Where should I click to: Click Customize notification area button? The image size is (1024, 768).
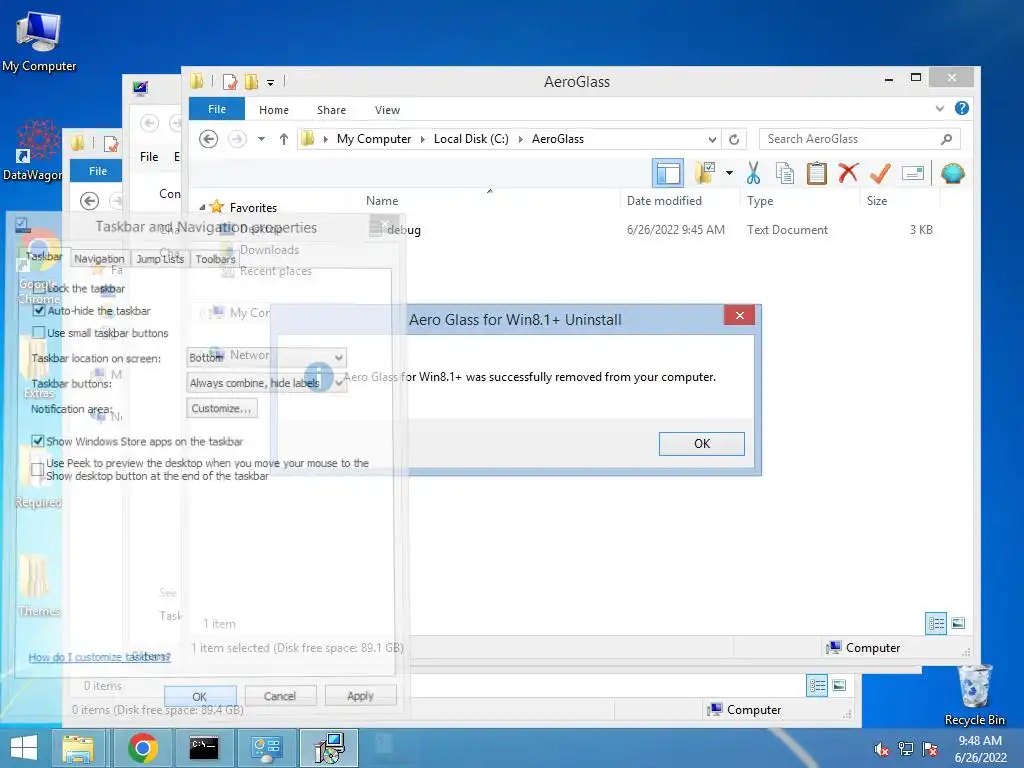[x=222, y=408]
